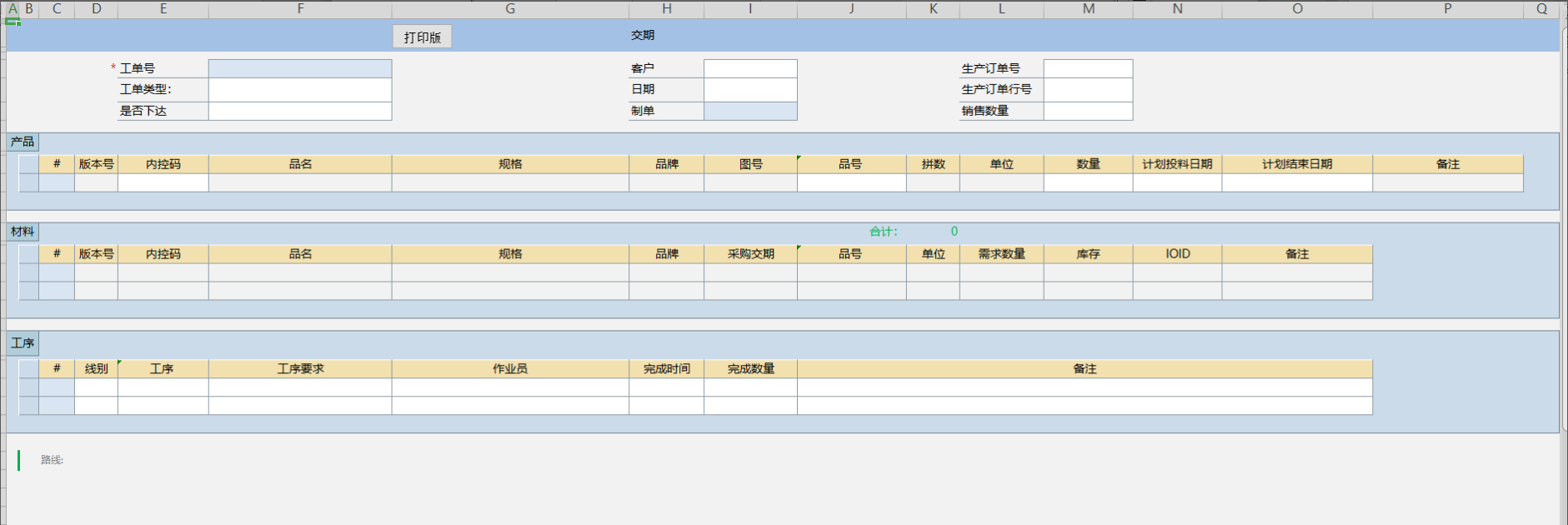Viewport: 1568px width, 525px height.
Task: Click the 采购交期 header in 材料 table
Action: point(750,254)
